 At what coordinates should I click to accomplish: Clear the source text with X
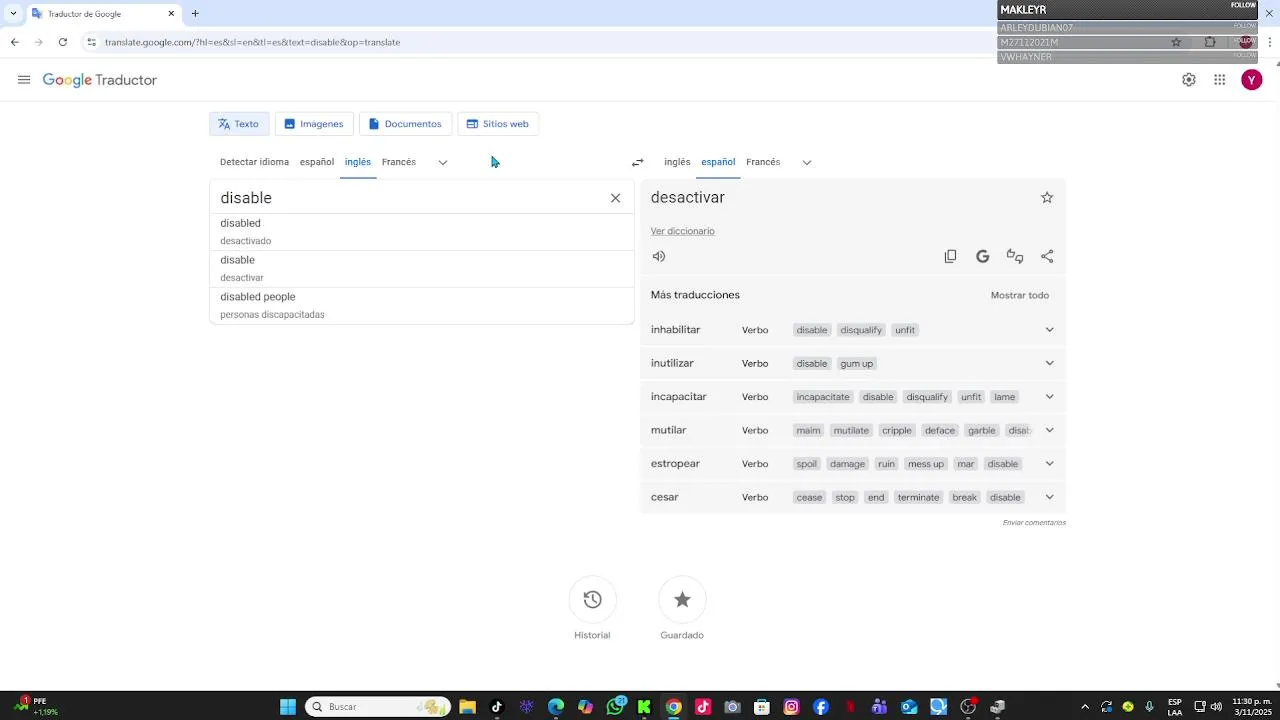pyautogui.click(x=615, y=198)
